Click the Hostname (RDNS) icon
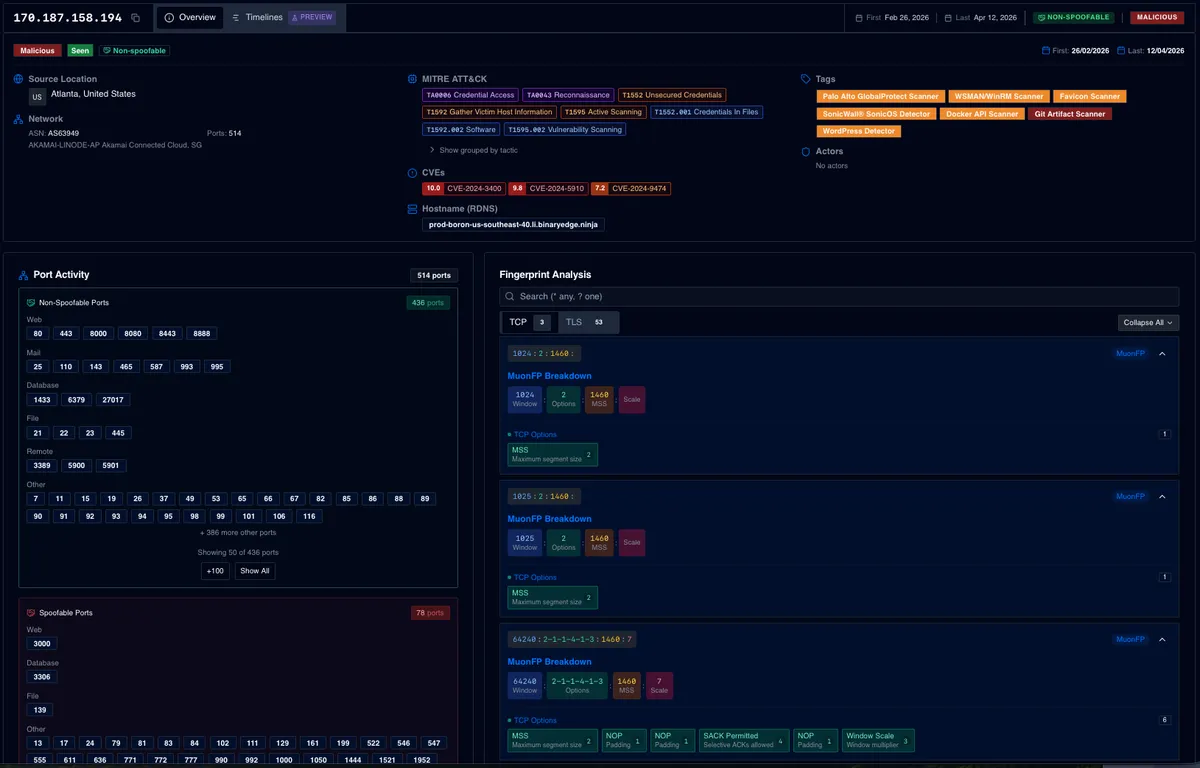This screenshot has width=1200, height=768. (410, 208)
